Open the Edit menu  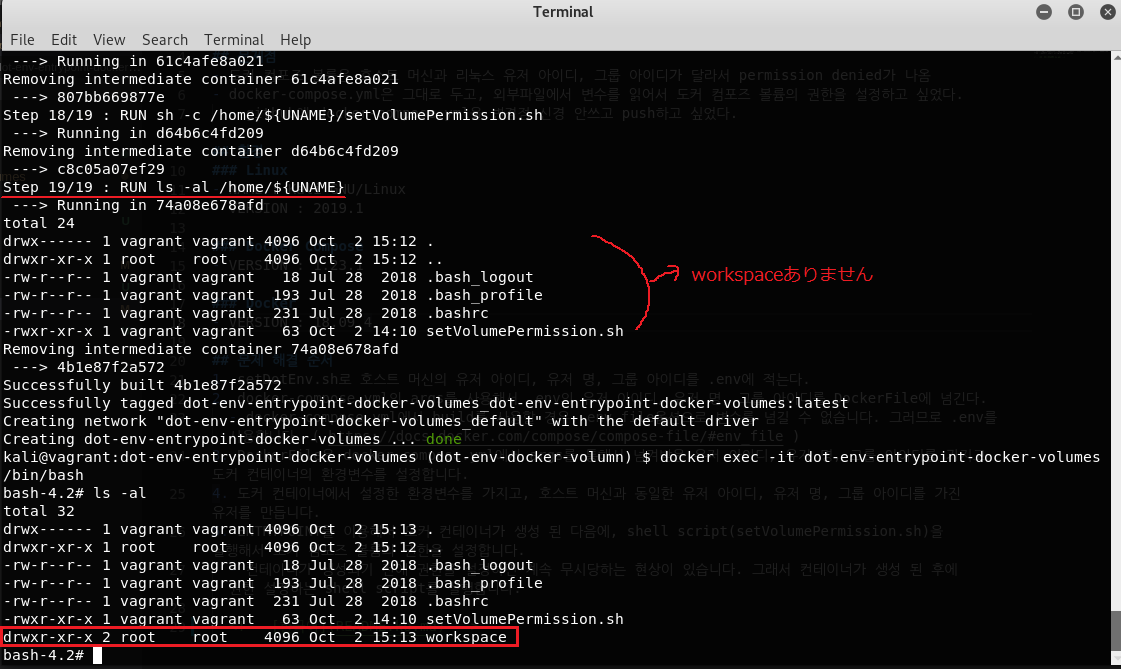tap(64, 39)
